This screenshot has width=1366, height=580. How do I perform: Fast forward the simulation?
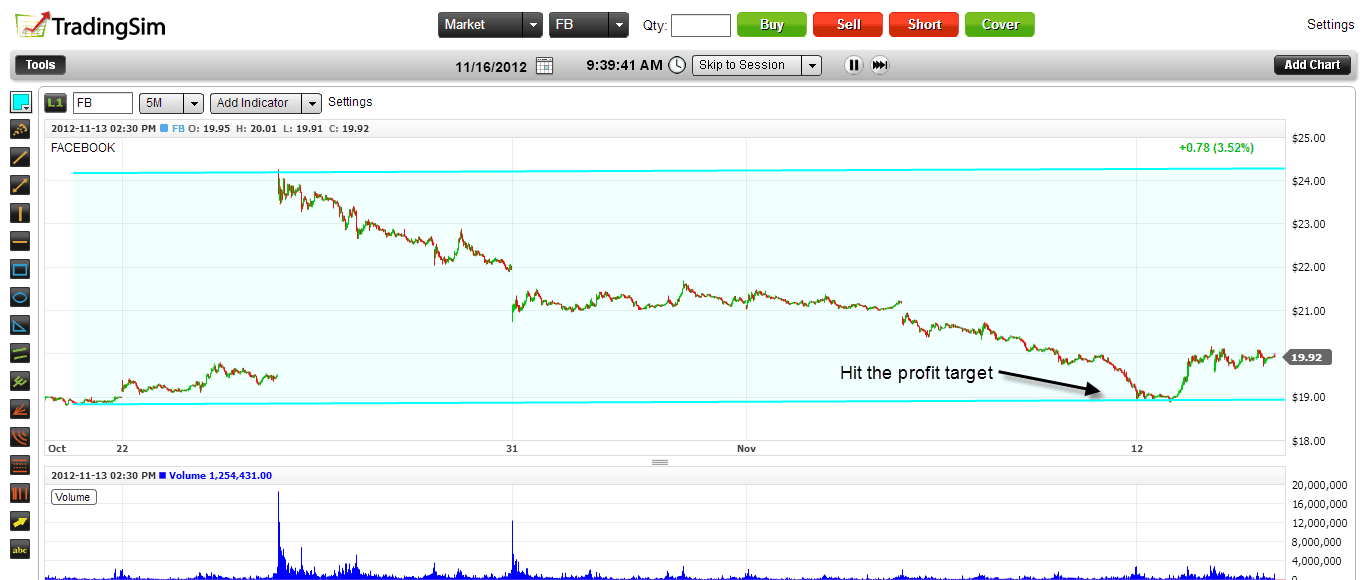click(x=880, y=65)
